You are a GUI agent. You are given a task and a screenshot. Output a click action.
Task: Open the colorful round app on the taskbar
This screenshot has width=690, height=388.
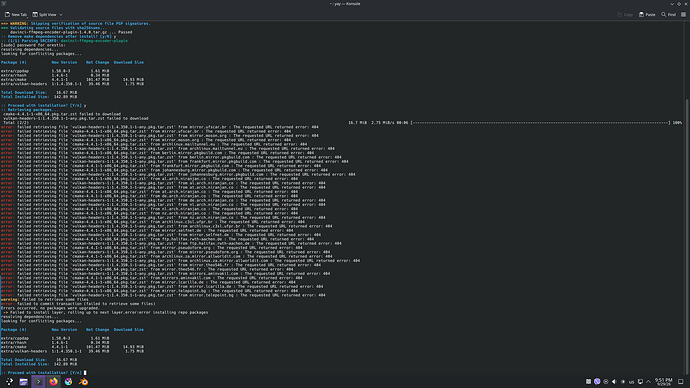tap(68, 382)
